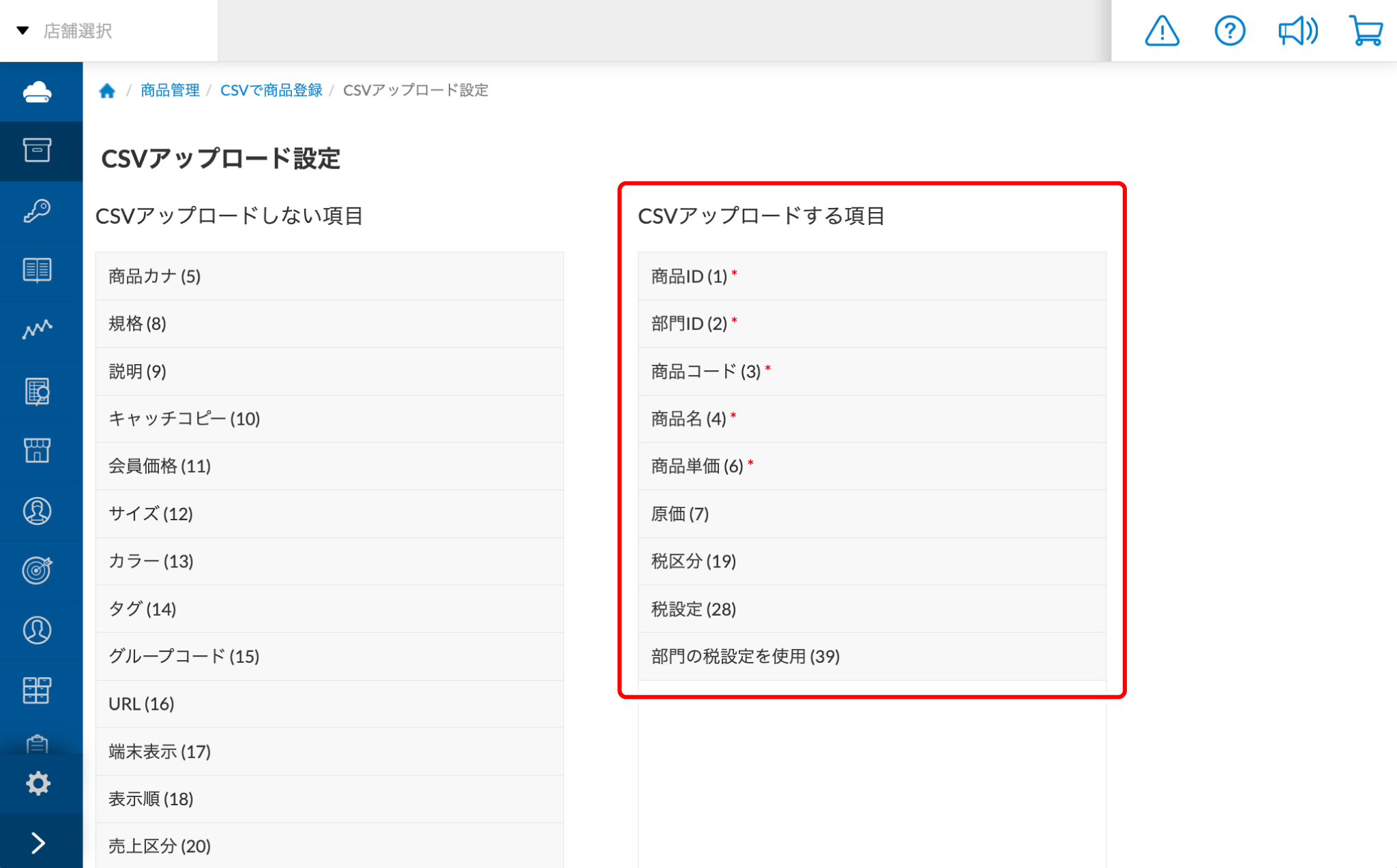The image size is (1397, 868).
Task: Open the megaphone announcements icon
Action: [1297, 31]
